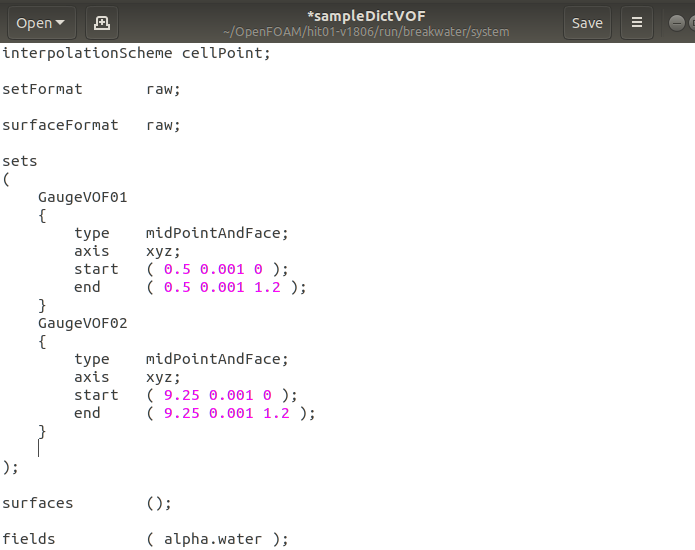Create a new document with the new-tab icon
This screenshot has height=550, width=695.
coord(101,22)
